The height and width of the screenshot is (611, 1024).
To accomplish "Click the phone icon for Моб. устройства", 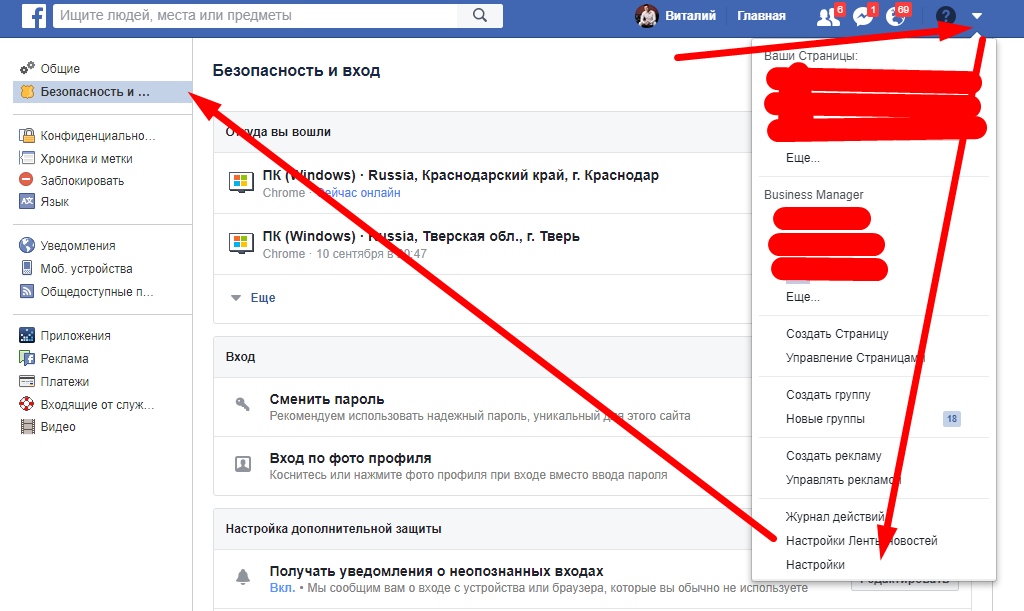I will 27,268.
